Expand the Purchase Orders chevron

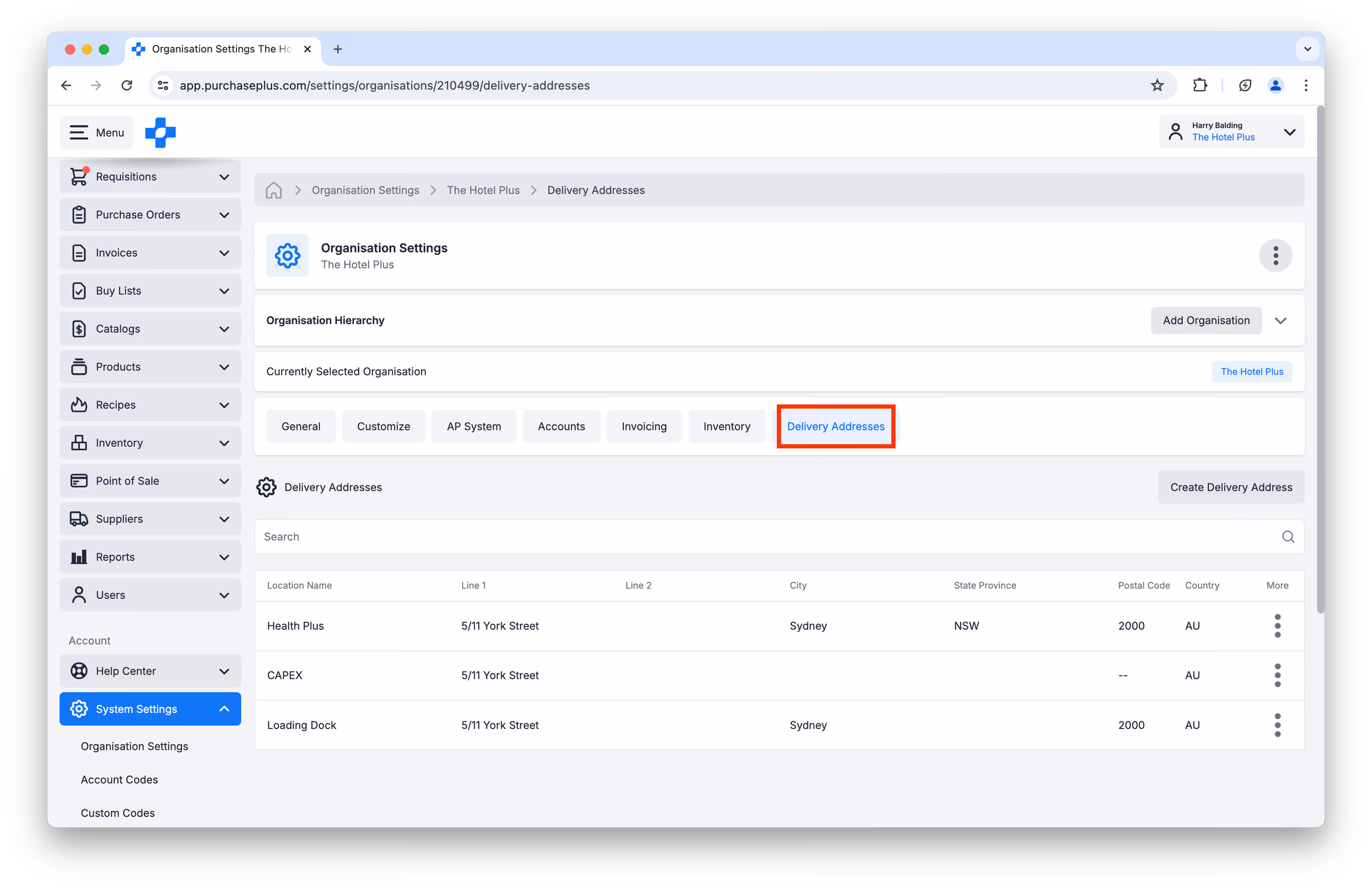pyautogui.click(x=224, y=215)
